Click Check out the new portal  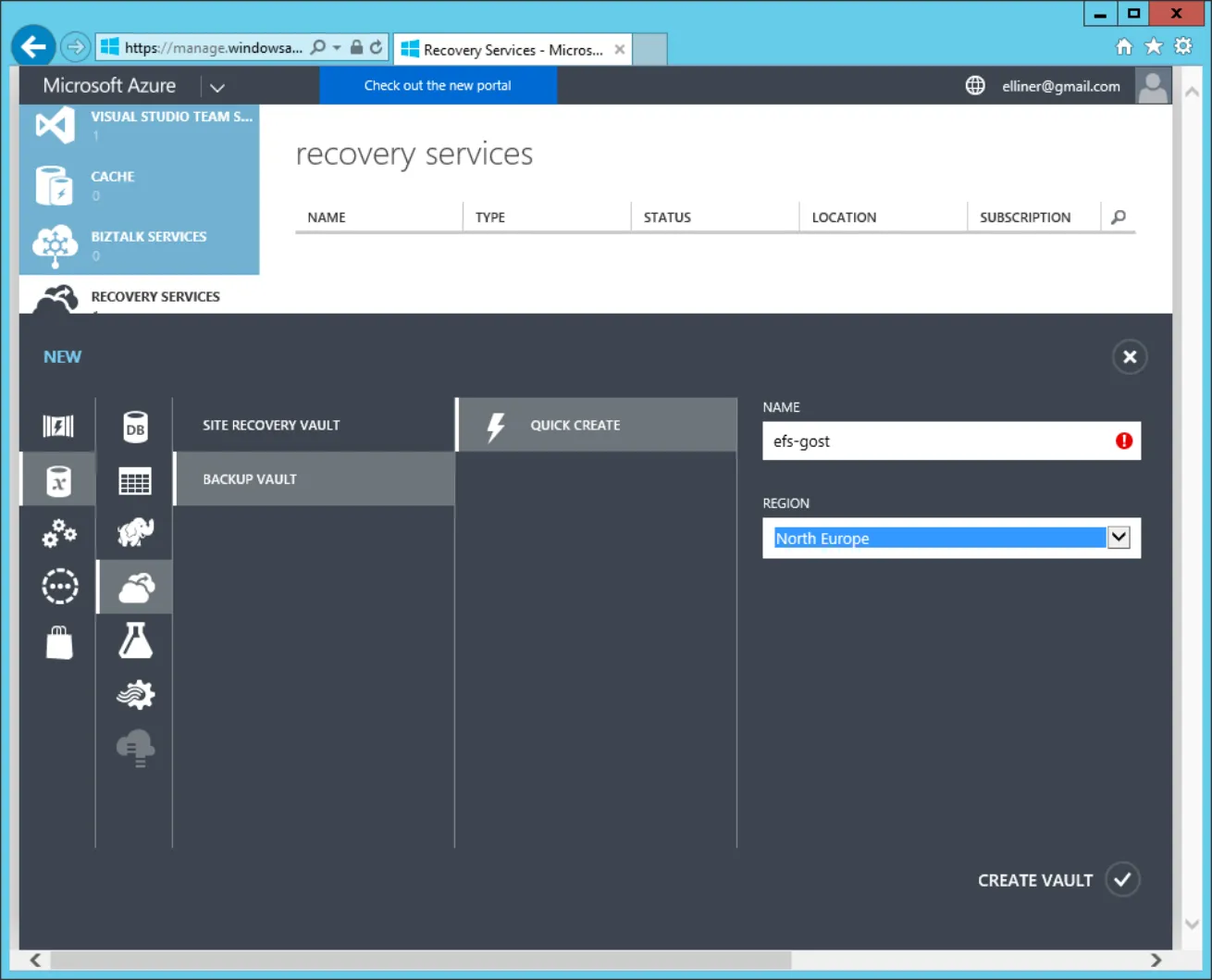point(438,85)
